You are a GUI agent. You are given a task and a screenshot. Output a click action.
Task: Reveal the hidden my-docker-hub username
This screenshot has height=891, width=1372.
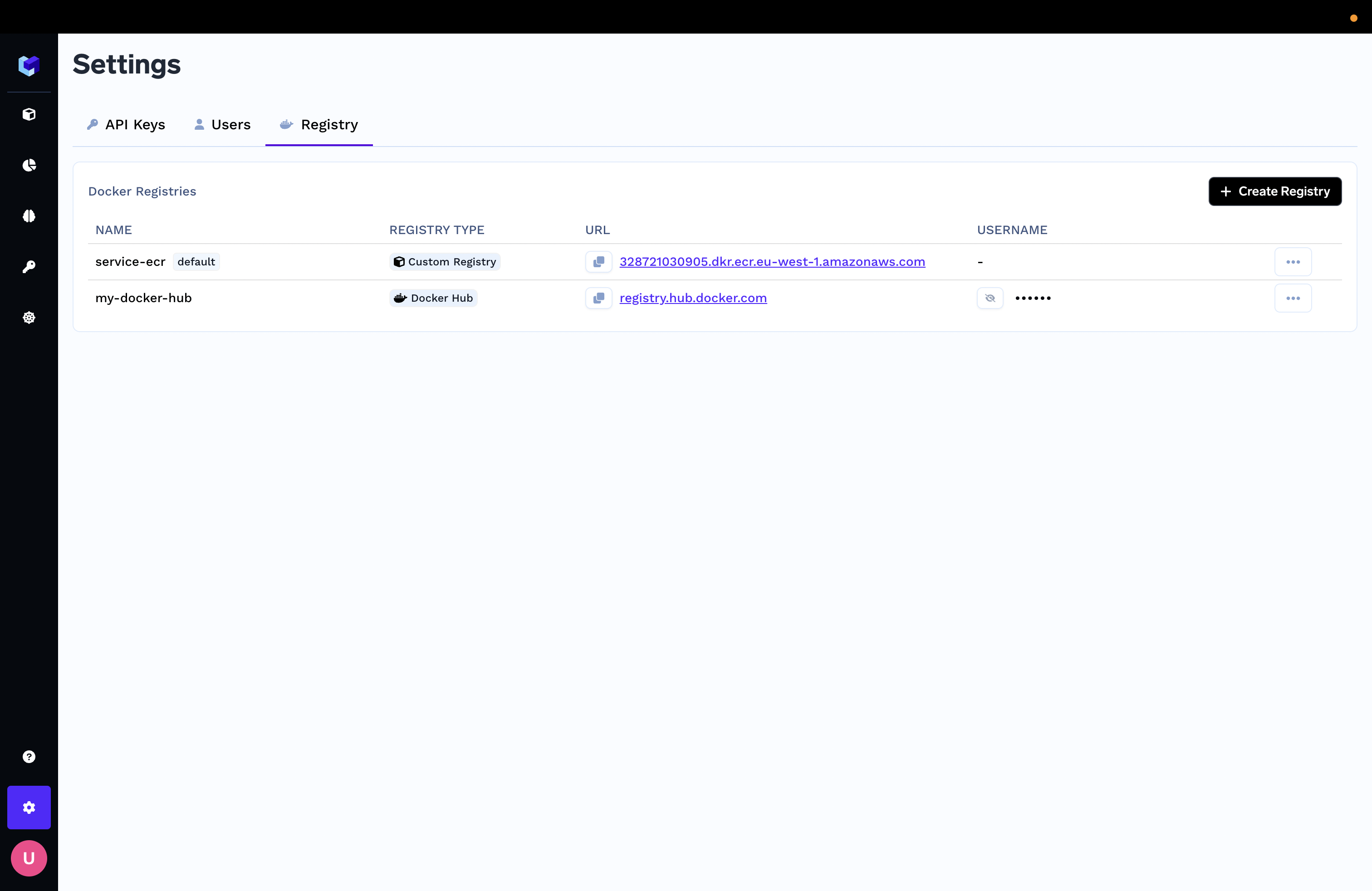tap(990, 298)
